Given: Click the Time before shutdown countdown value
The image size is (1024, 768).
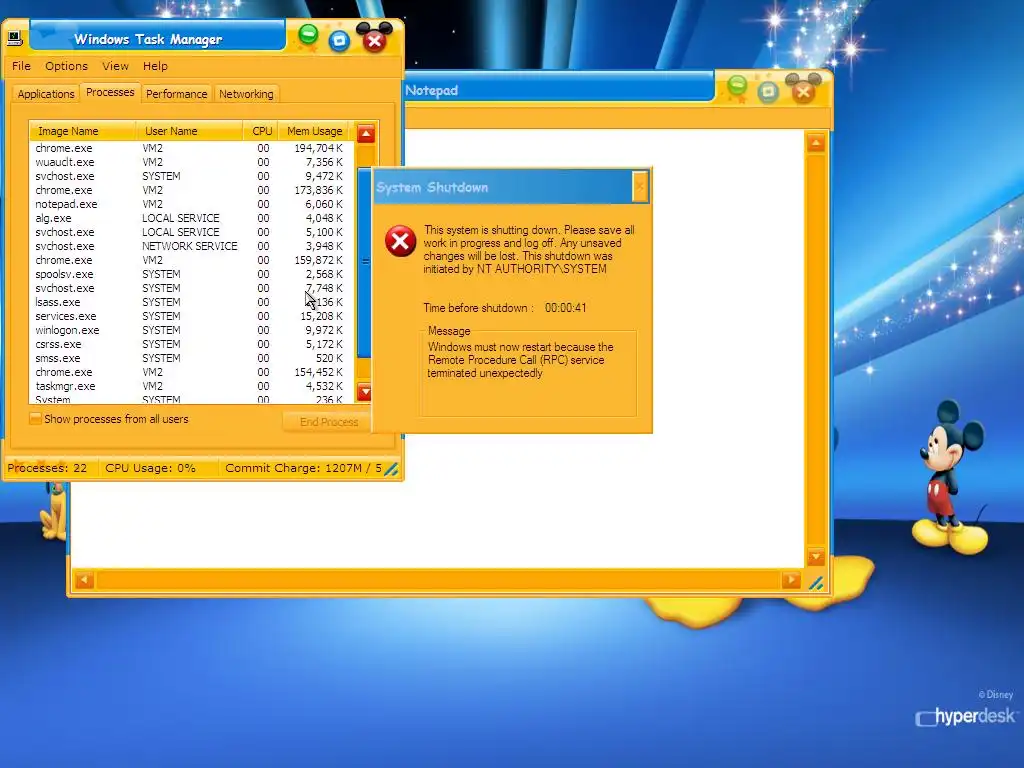Looking at the screenshot, I should click(566, 308).
